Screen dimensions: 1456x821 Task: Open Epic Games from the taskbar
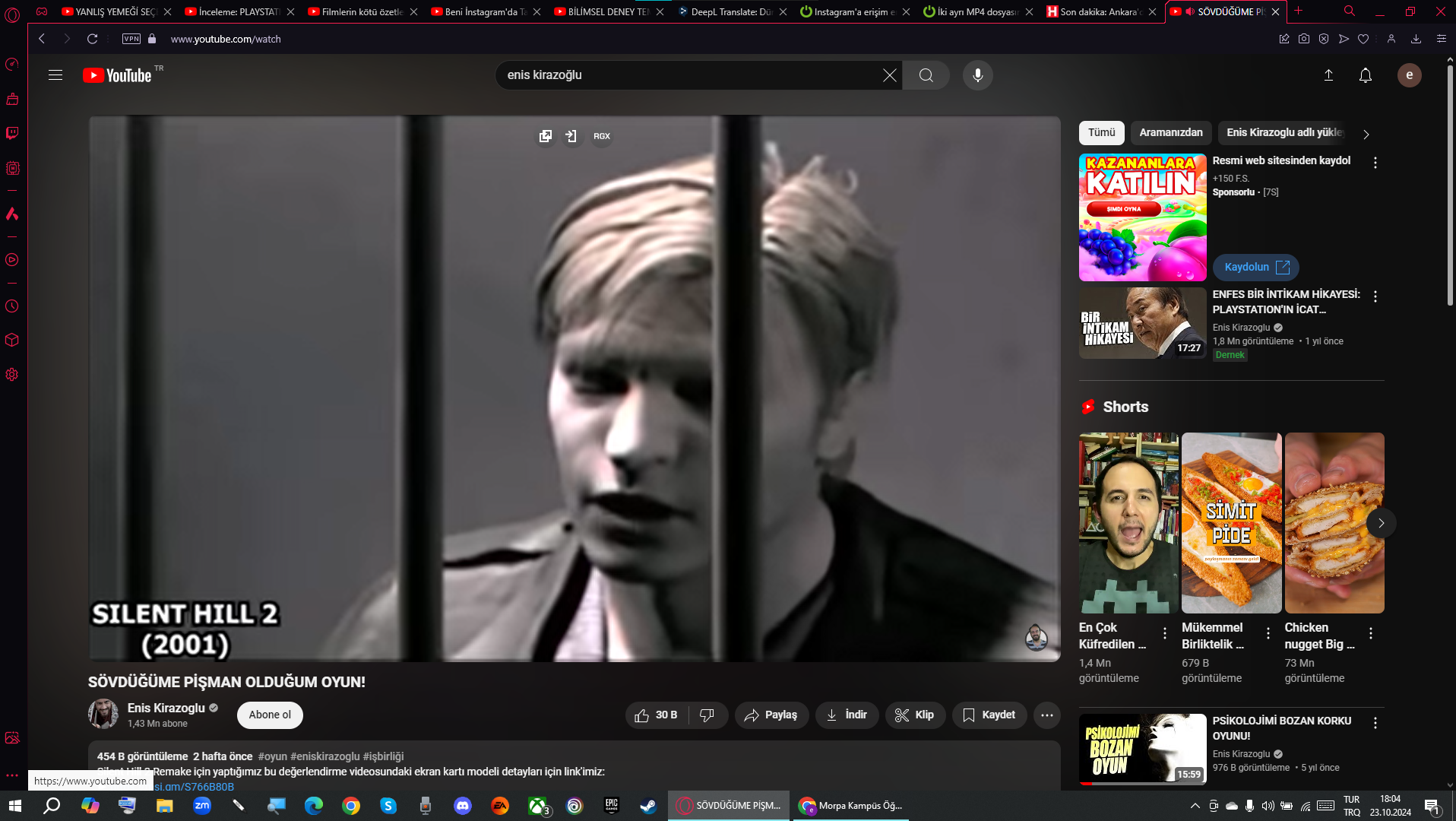tap(612, 806)
